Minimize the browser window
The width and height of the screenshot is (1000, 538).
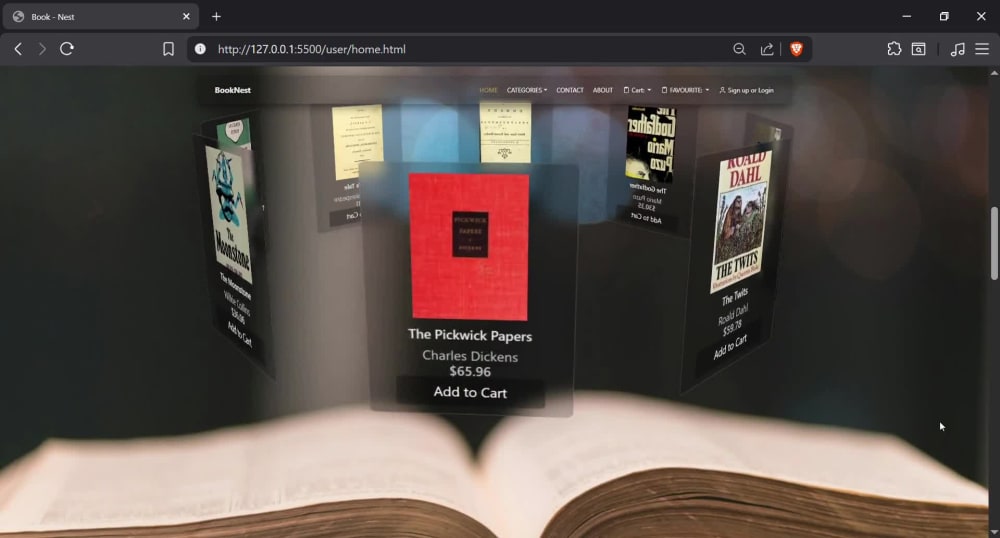click(907, 17)
